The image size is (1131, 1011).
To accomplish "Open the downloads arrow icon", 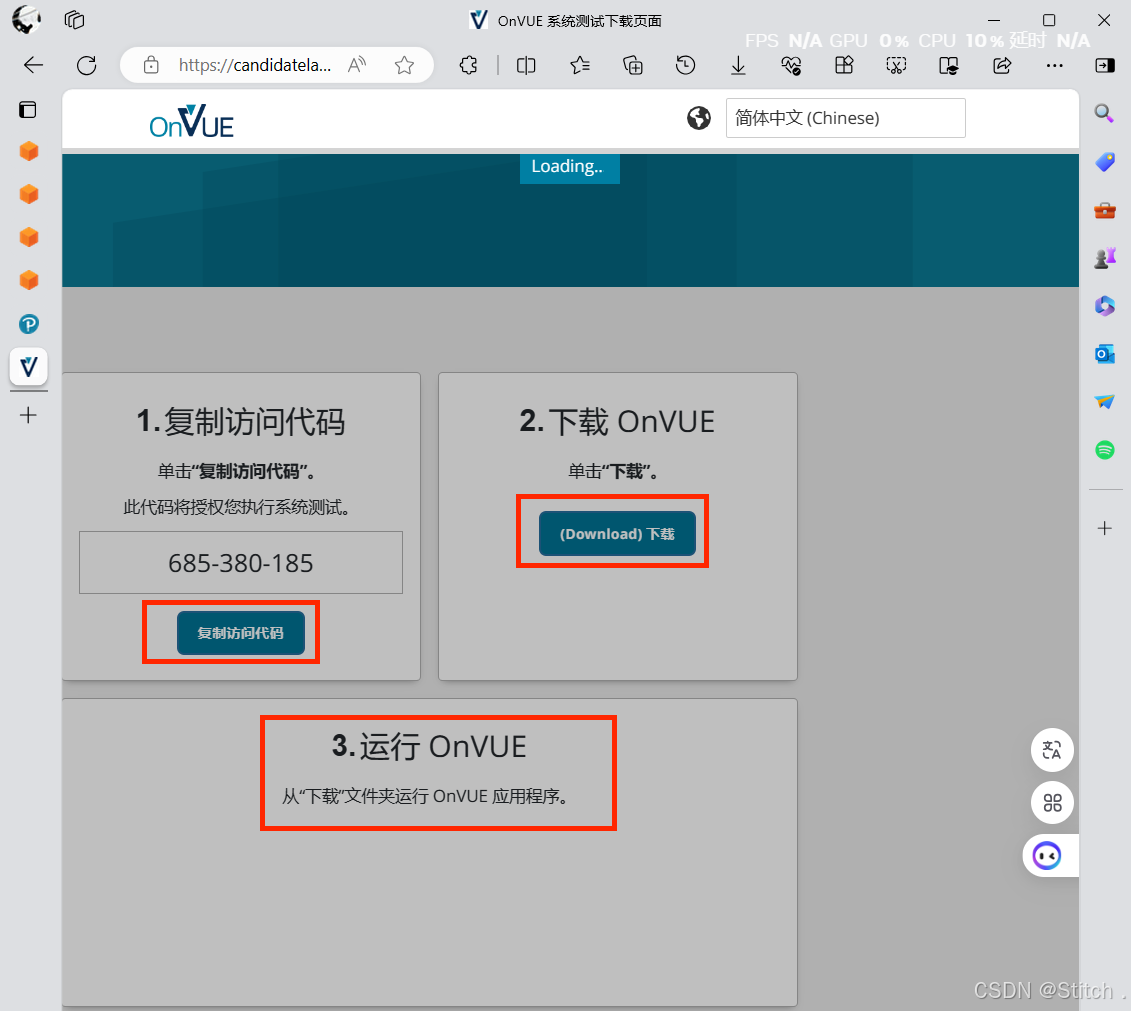I will [738, 66].
